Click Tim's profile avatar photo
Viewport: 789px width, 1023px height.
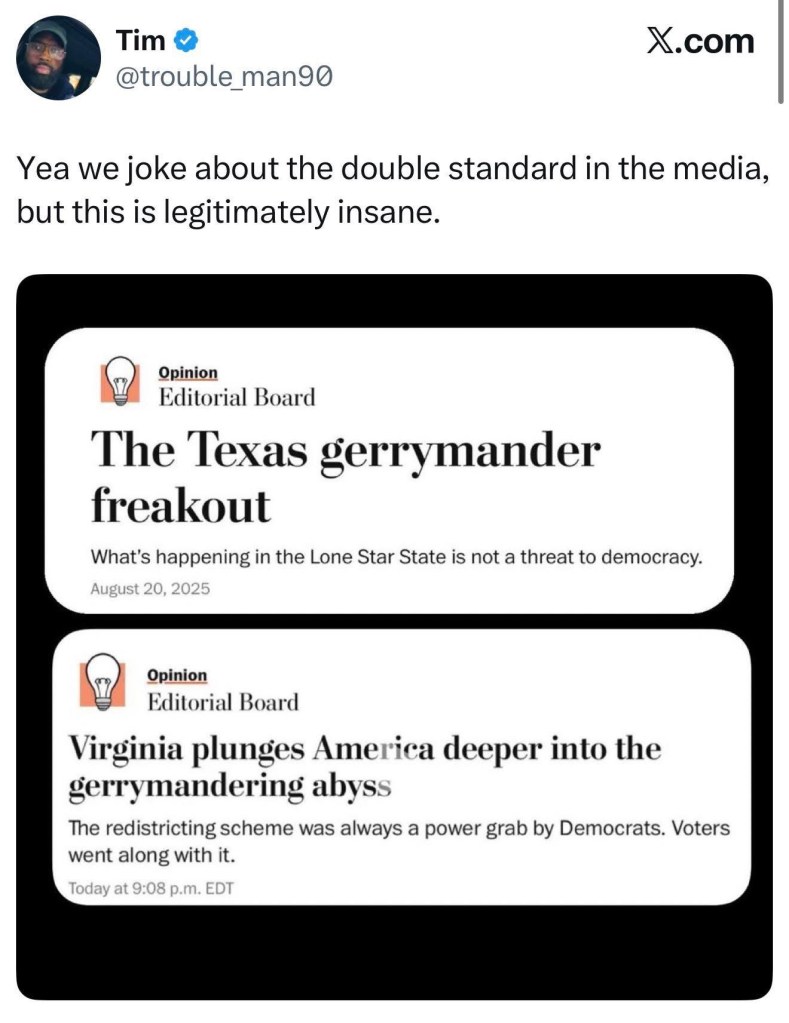pyautogui.click(x=58, y=57)
